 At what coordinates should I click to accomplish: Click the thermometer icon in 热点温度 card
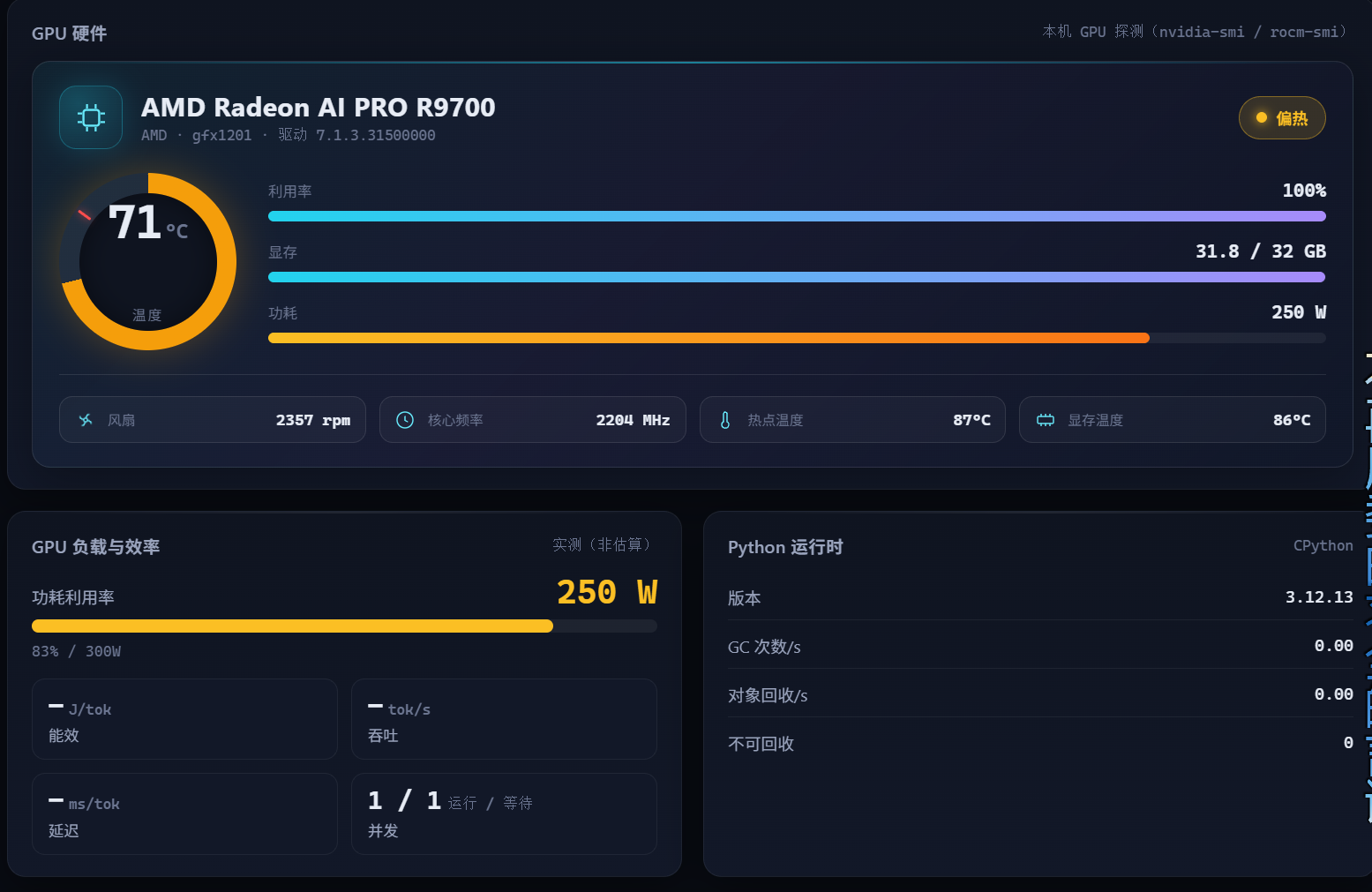(x=725, y=420)
